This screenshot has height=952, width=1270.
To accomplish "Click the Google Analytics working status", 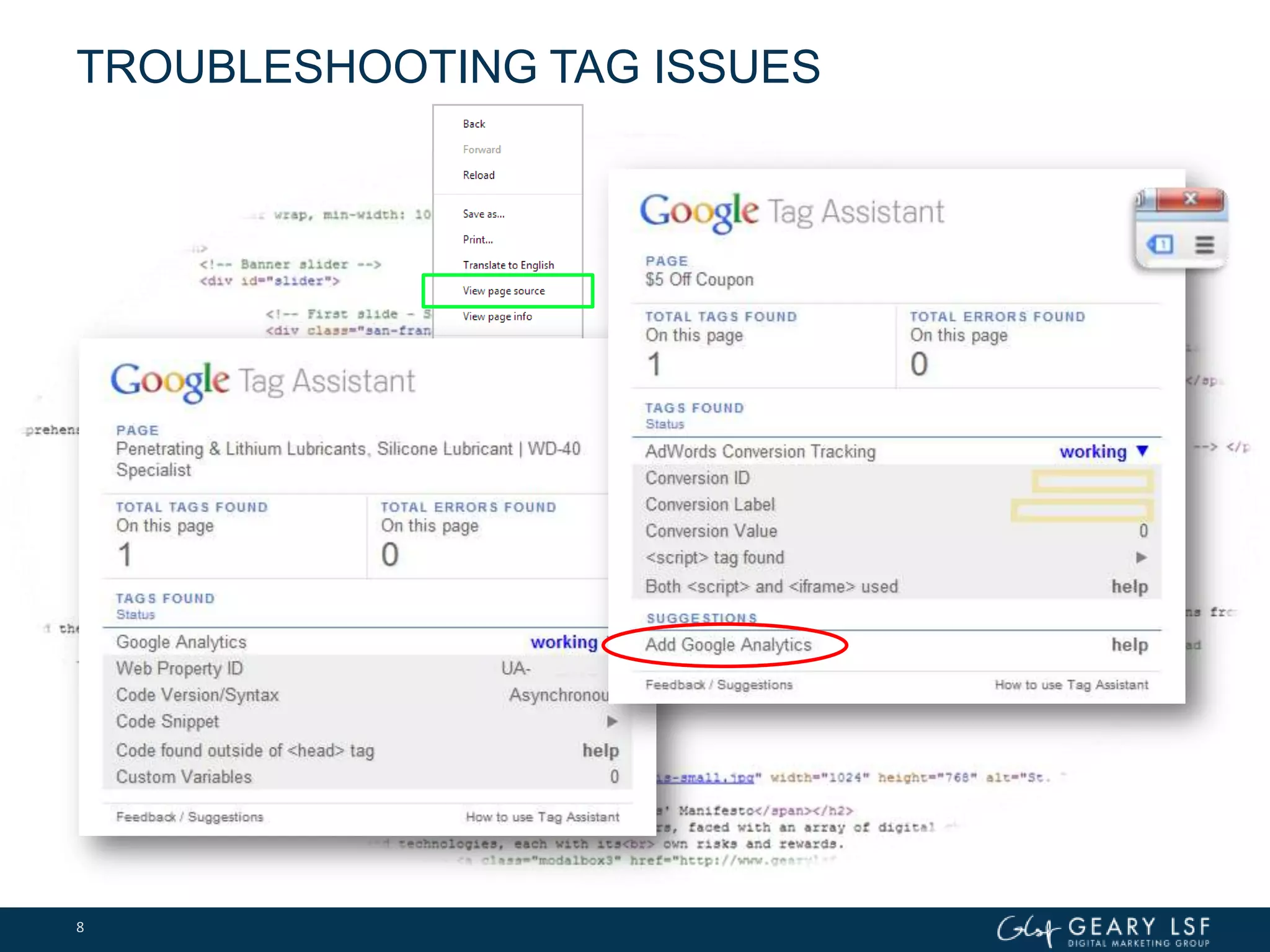I will pyautogui.click(x=564, y=642).
